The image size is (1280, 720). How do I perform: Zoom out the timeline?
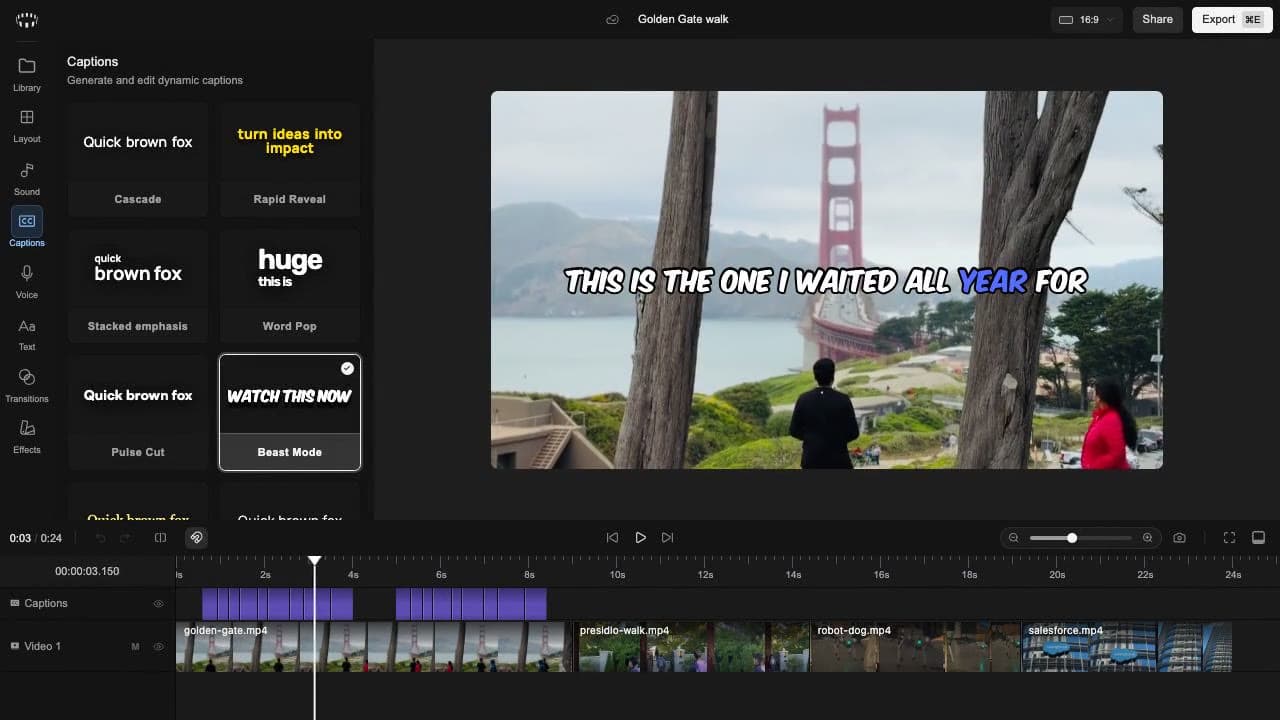(1014, 538)
